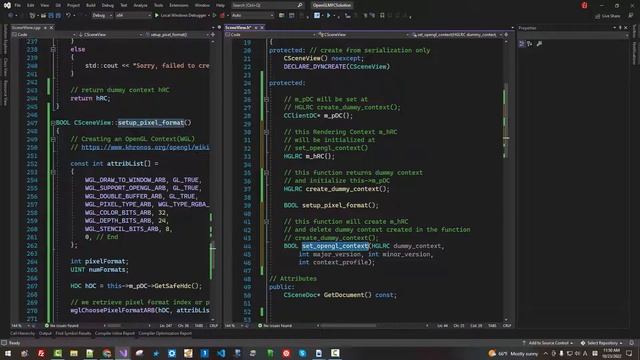This screenshot has width=640, height=360.
Task: Open the Project menu
Action: coord(73,5)
